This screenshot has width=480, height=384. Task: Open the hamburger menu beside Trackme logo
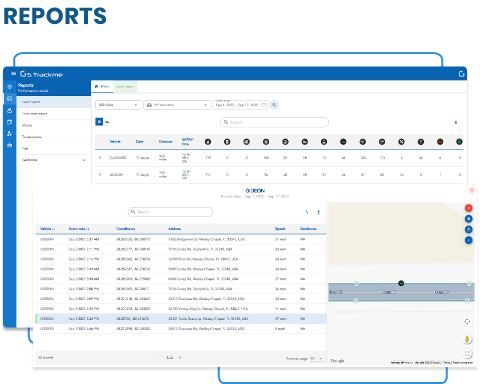(x=13, y=74)
